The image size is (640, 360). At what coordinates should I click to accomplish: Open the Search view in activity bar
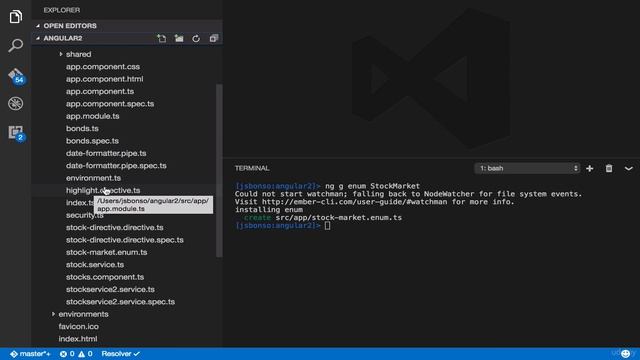coord(16,45)
